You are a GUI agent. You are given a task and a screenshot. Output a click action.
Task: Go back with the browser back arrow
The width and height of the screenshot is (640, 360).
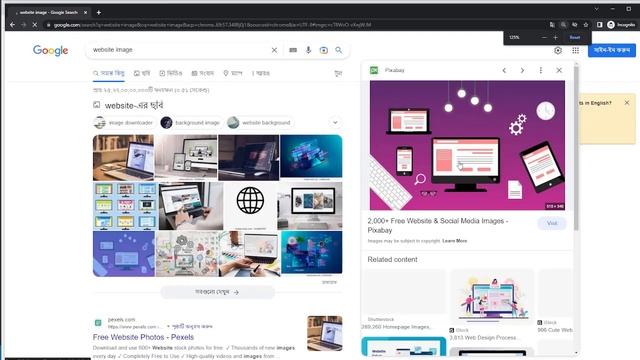(12, 25)
